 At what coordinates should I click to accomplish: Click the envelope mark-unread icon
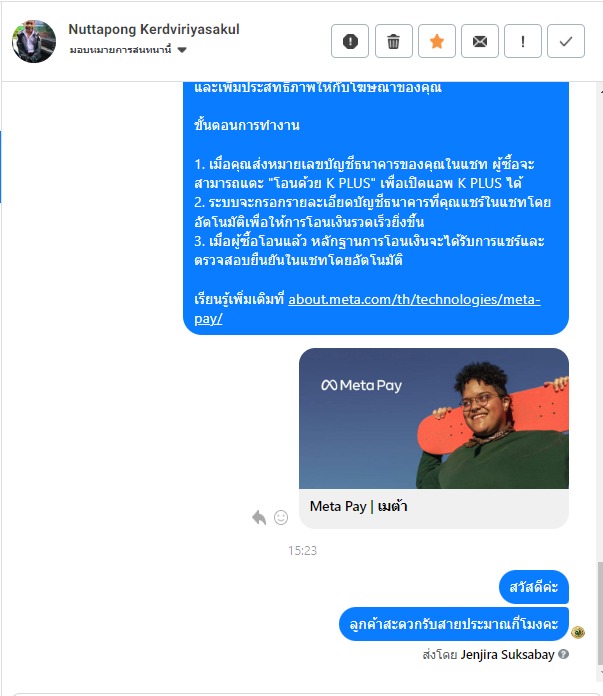(x=480, y=41)
